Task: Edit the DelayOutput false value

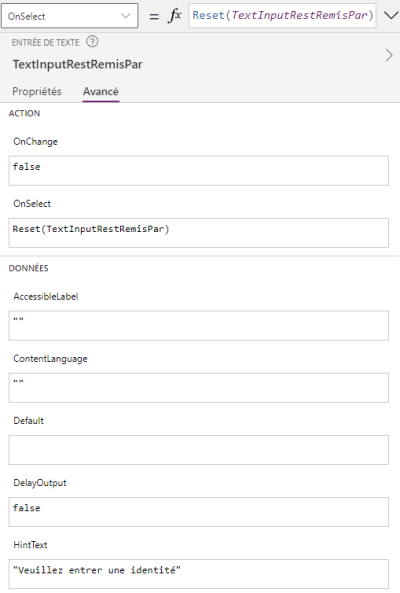Action: coord(198,512)
